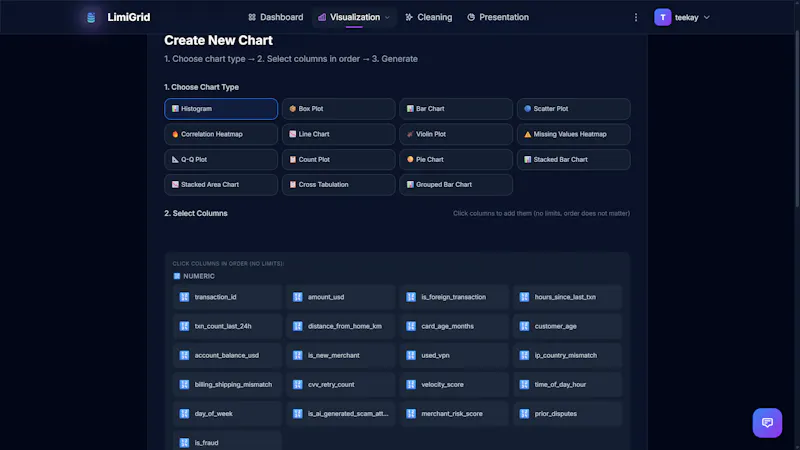Screen dimensions: 800x450
Task: Add the transaction_id column
Action: click(x=227, y=297)
